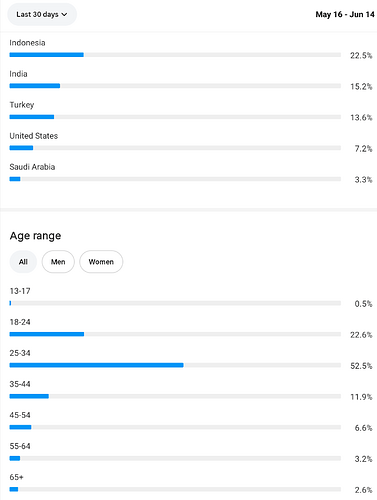Click the 13-17 age label
Screen dimensions: 377x500
pyautogui.click(x=20, y=291)
